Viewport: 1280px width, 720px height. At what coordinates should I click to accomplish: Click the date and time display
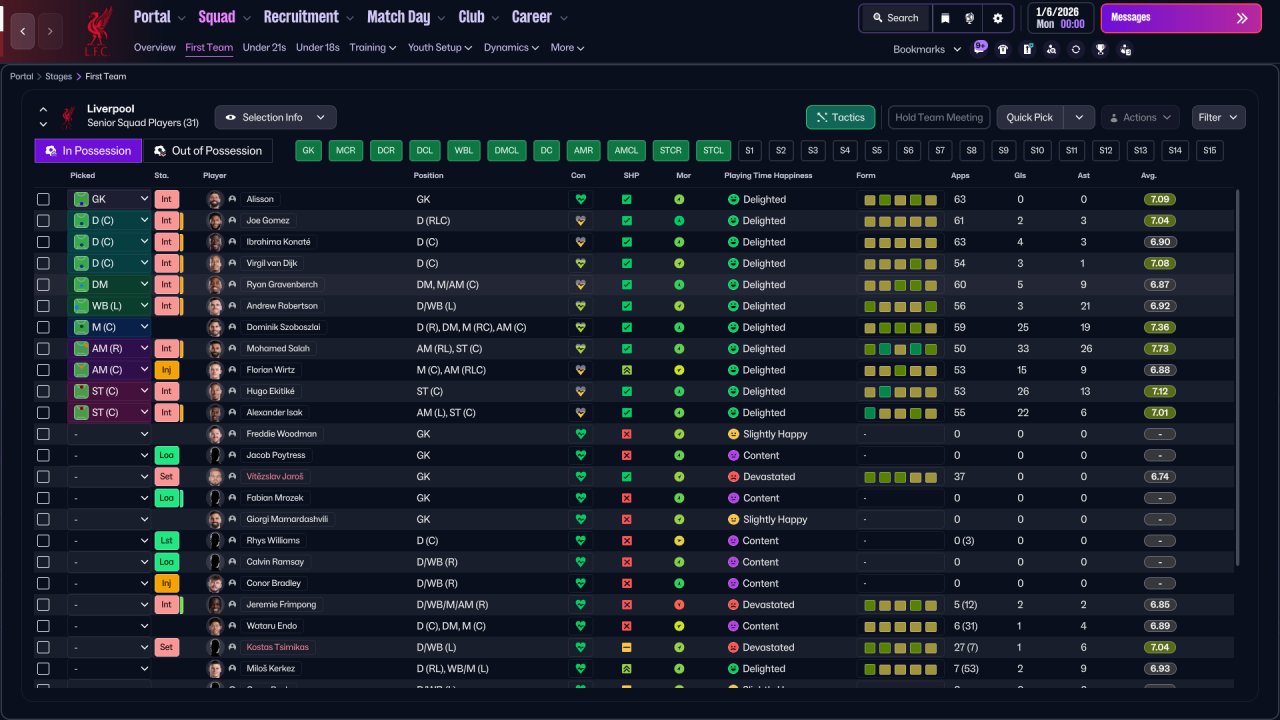[x=1060, y=18]
